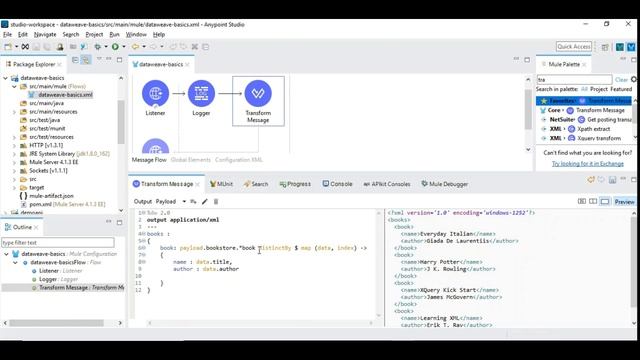
Task: Toggle Link with Editor in Package Explorer
Action: (x=86, y=60)
